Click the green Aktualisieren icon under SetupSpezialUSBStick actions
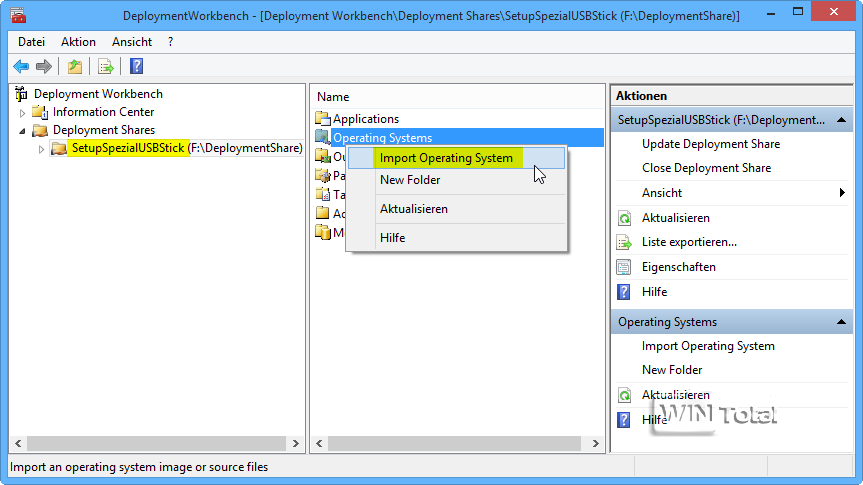The height and width of the screenshot is (485, 863). tap(624, 218)
